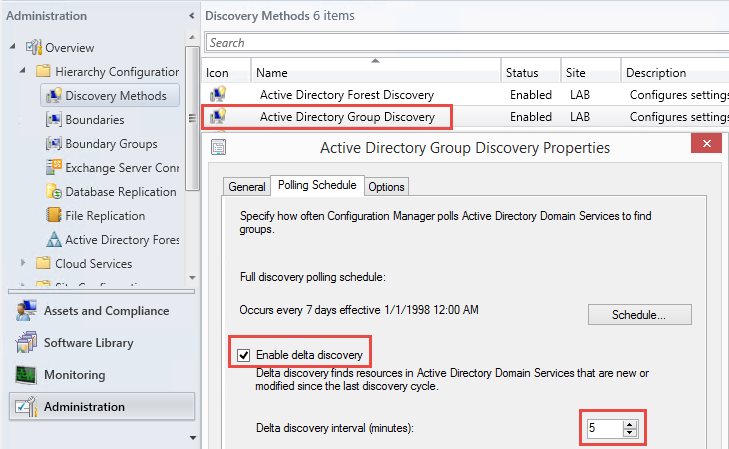This screenshot has width=729, height=449.
Task: Select the Database Replication tree item
Action: tap(121, 191)
